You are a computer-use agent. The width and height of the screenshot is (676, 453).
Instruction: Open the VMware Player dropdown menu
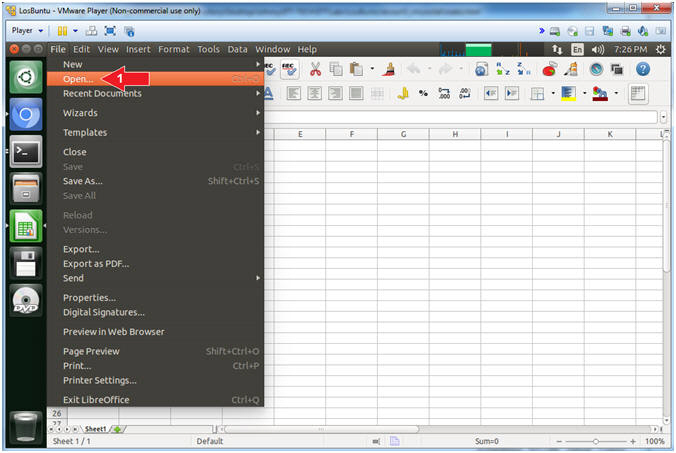click(x=27, y=31)
